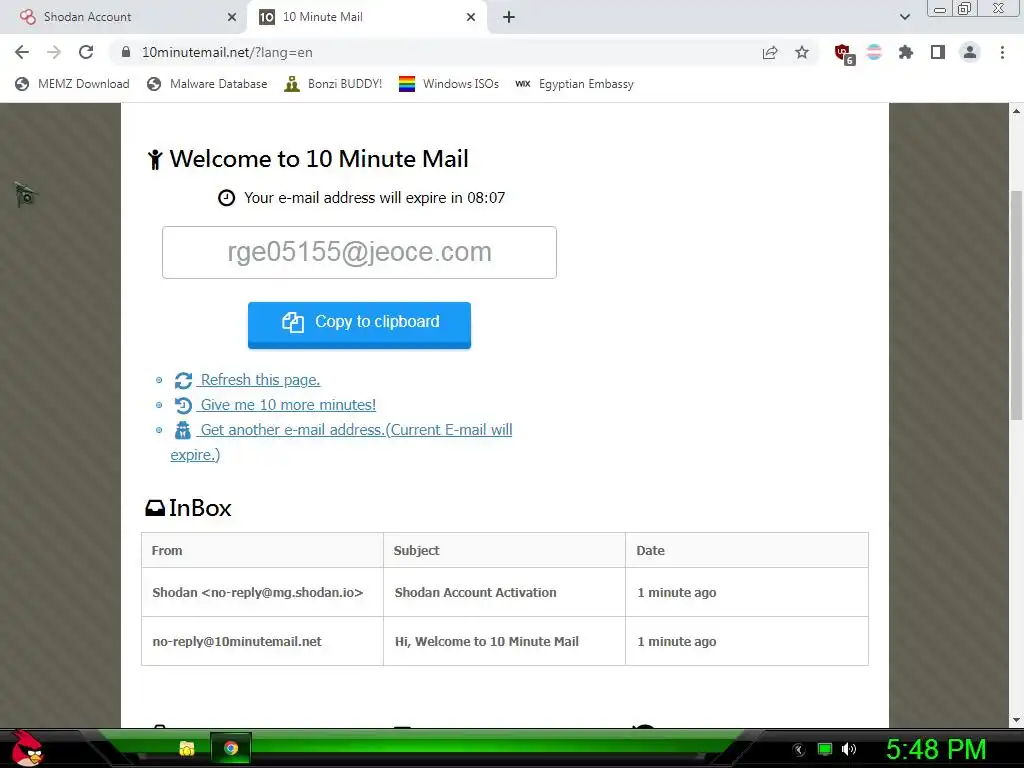
Task: Click the clock-rewind icon beside 10 more minutes
Action: (x=183, y=406)
